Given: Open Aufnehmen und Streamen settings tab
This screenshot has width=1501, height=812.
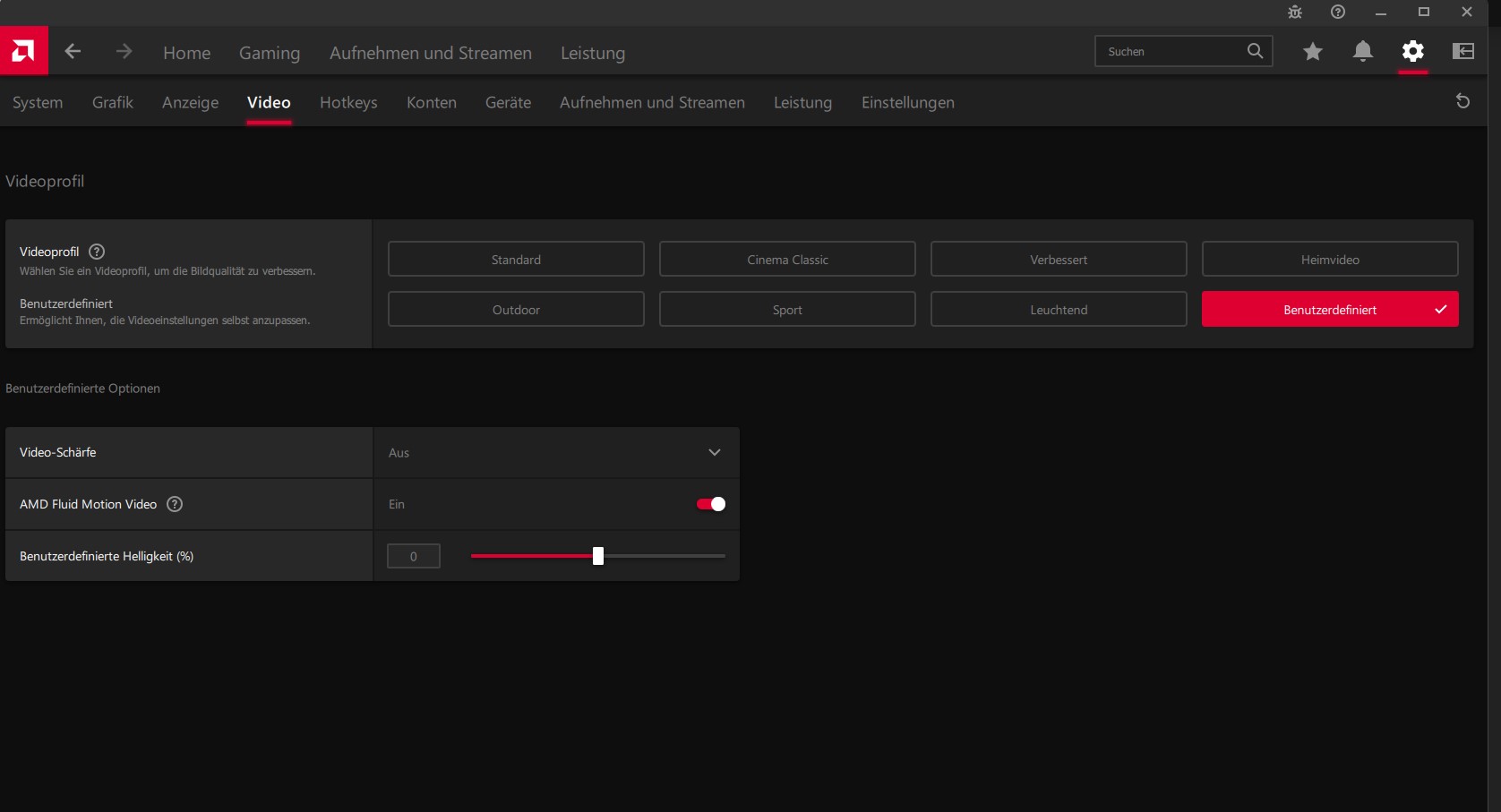Looking at the screenshot, I should (652, 102).
